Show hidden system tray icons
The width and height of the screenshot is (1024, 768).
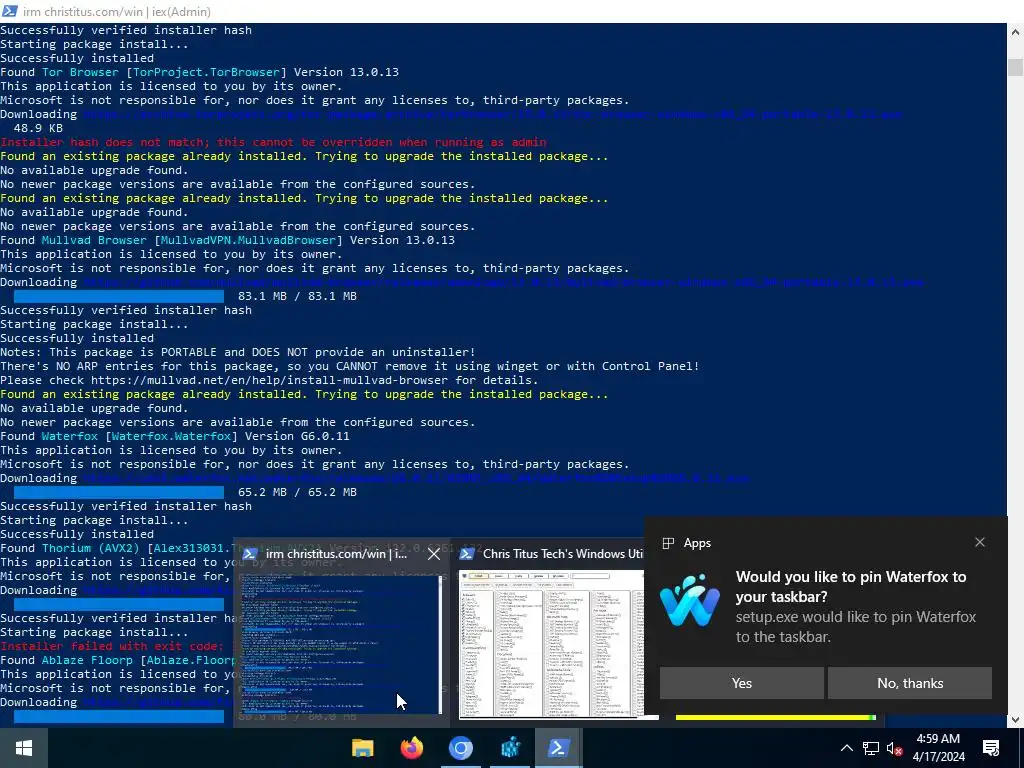(x=846, y=748)
